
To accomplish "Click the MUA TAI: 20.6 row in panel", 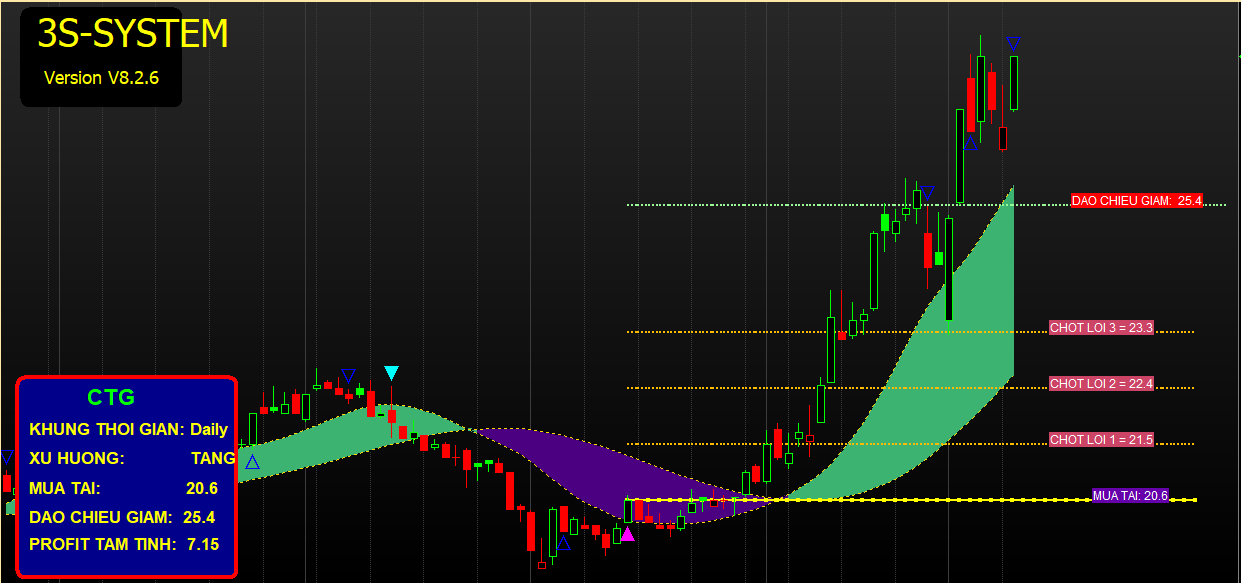I will (124, 488).
